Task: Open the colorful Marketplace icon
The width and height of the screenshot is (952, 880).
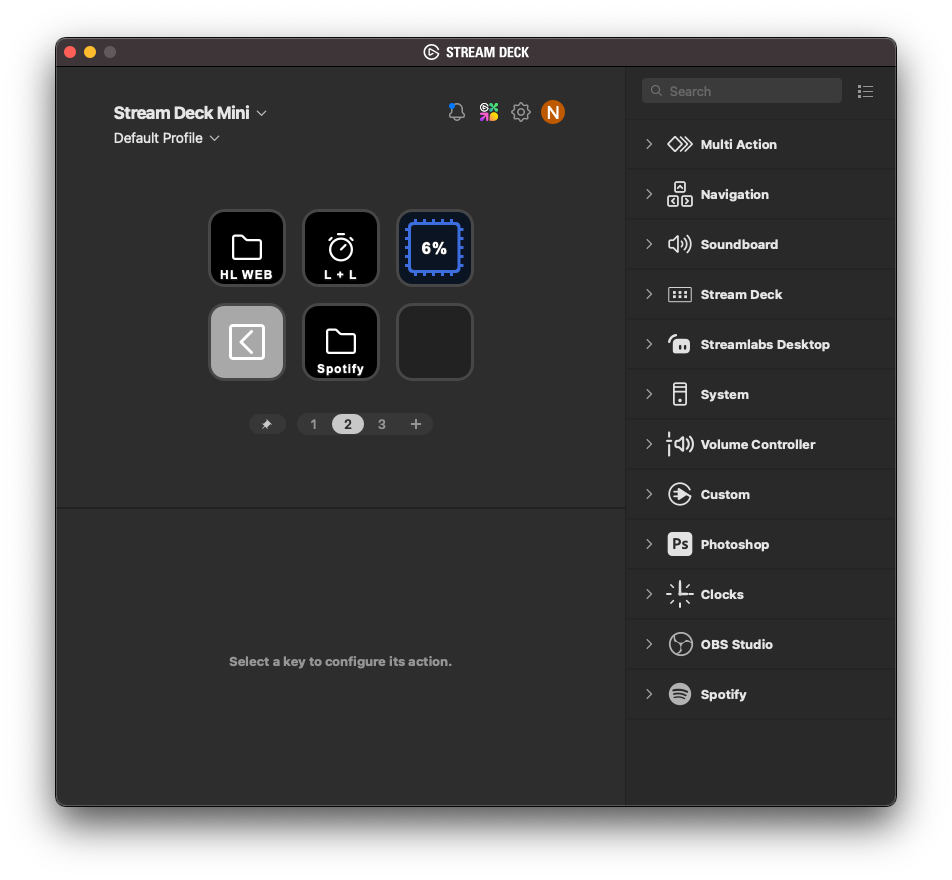Action: click(x=489, y=112)
